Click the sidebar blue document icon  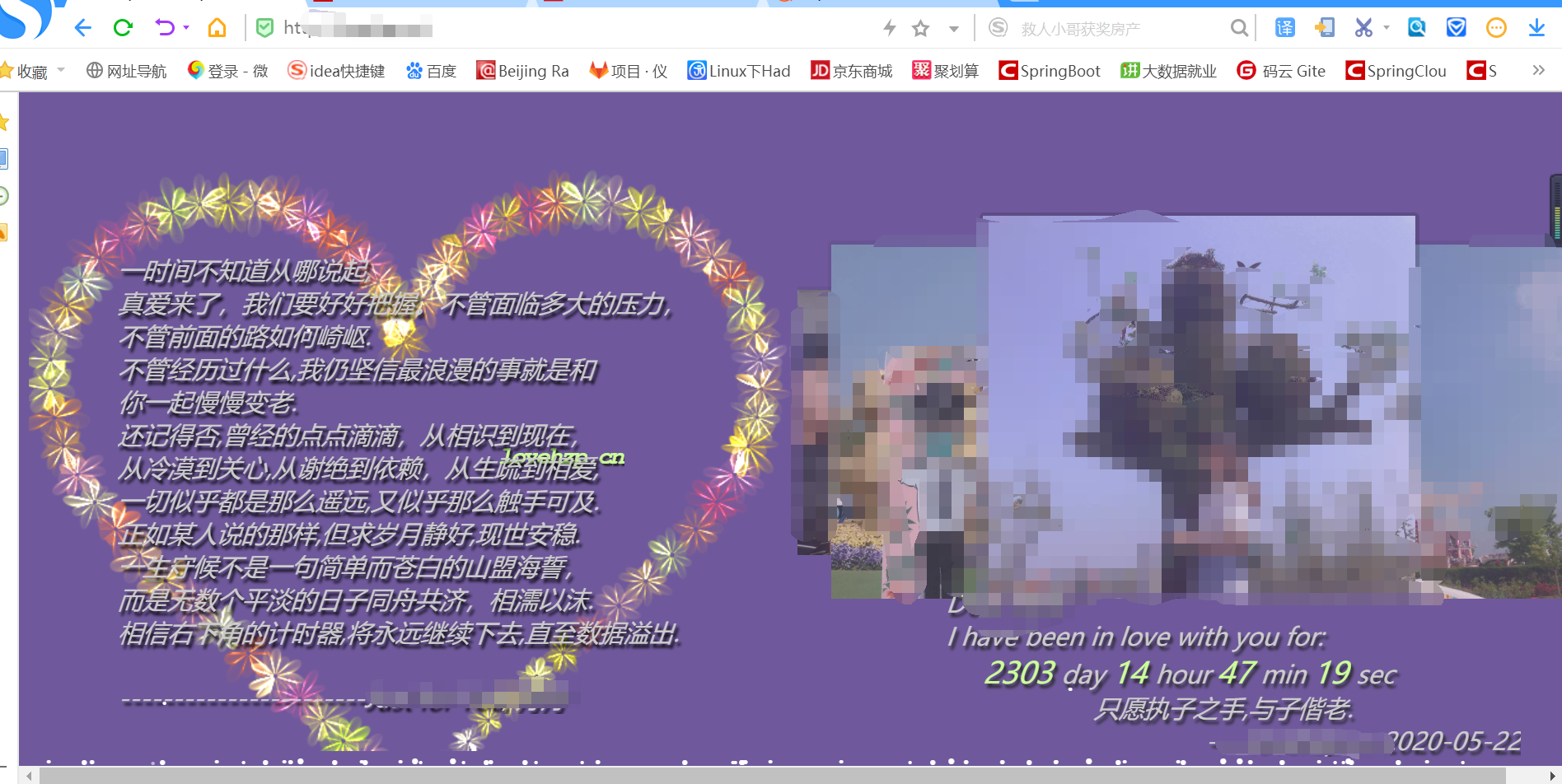pyautogui.click(x=3, y=158)
